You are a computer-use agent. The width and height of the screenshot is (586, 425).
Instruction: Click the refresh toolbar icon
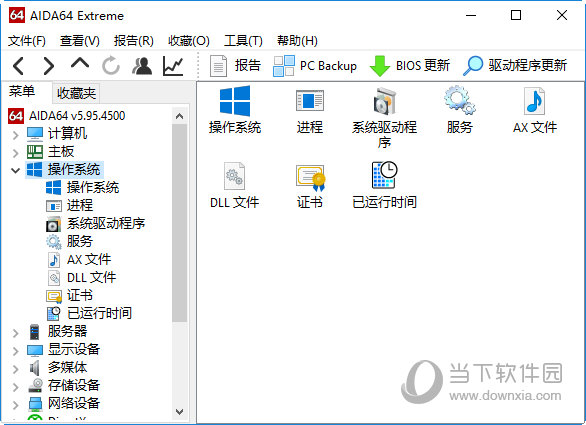pyautogui.click(x=111, y=66)
